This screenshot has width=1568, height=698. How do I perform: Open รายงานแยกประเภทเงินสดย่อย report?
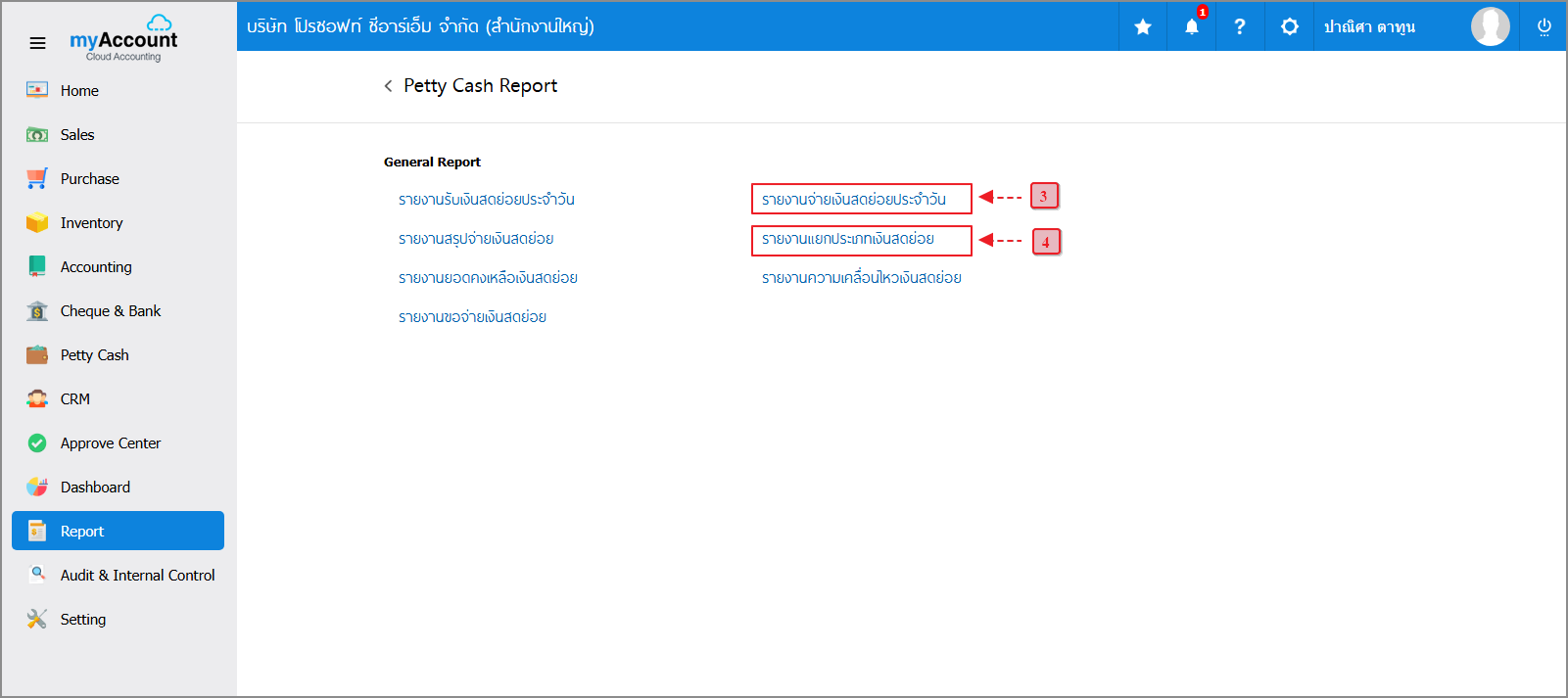pyautogui.click(x=848, y=239)
